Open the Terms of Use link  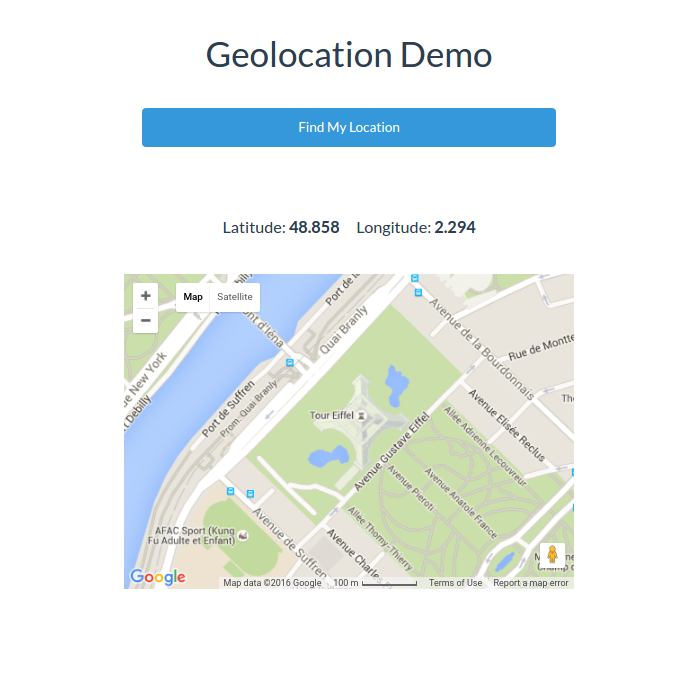tap(455, 583)
